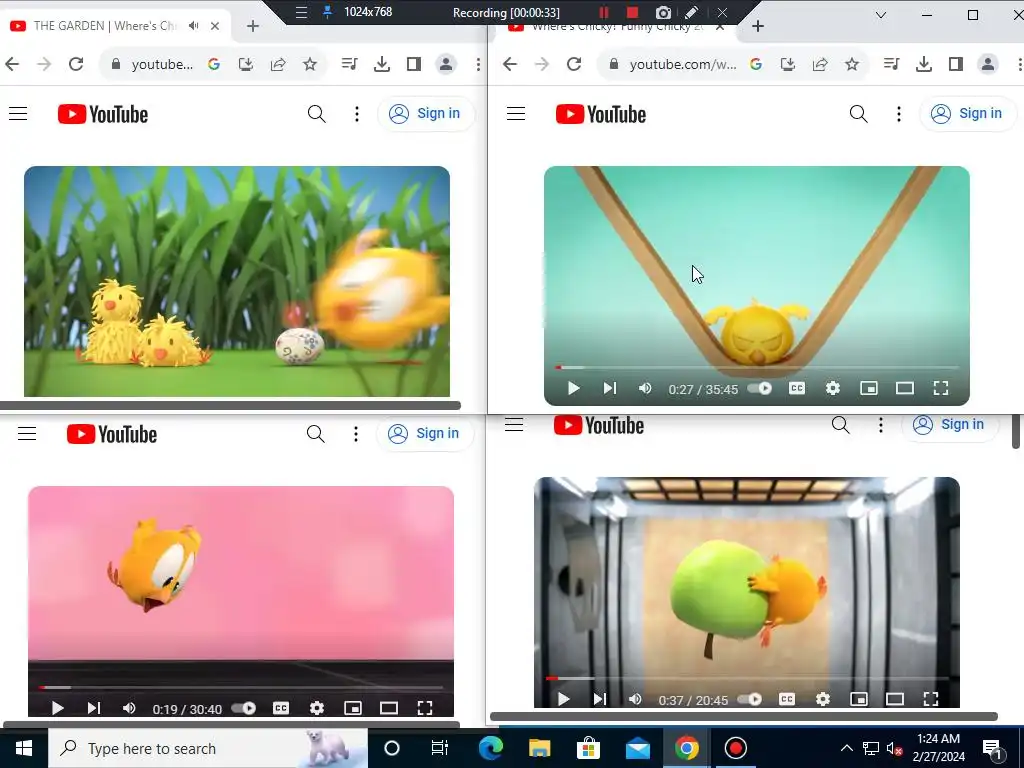Enter fullscreen on the 30:40 video

click(424, 709)
